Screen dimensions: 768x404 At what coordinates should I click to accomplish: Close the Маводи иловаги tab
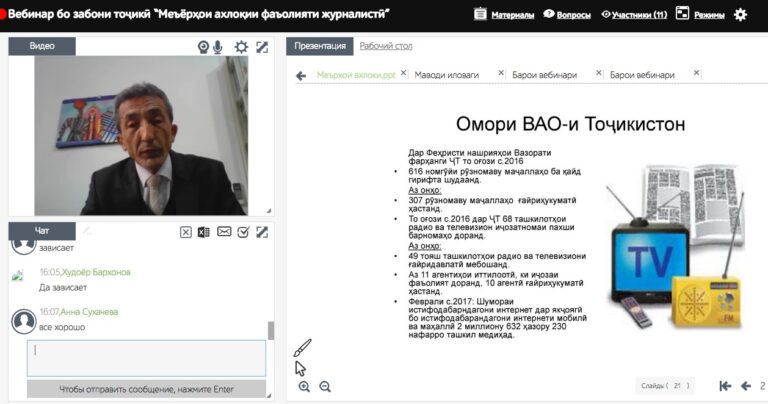501,73
